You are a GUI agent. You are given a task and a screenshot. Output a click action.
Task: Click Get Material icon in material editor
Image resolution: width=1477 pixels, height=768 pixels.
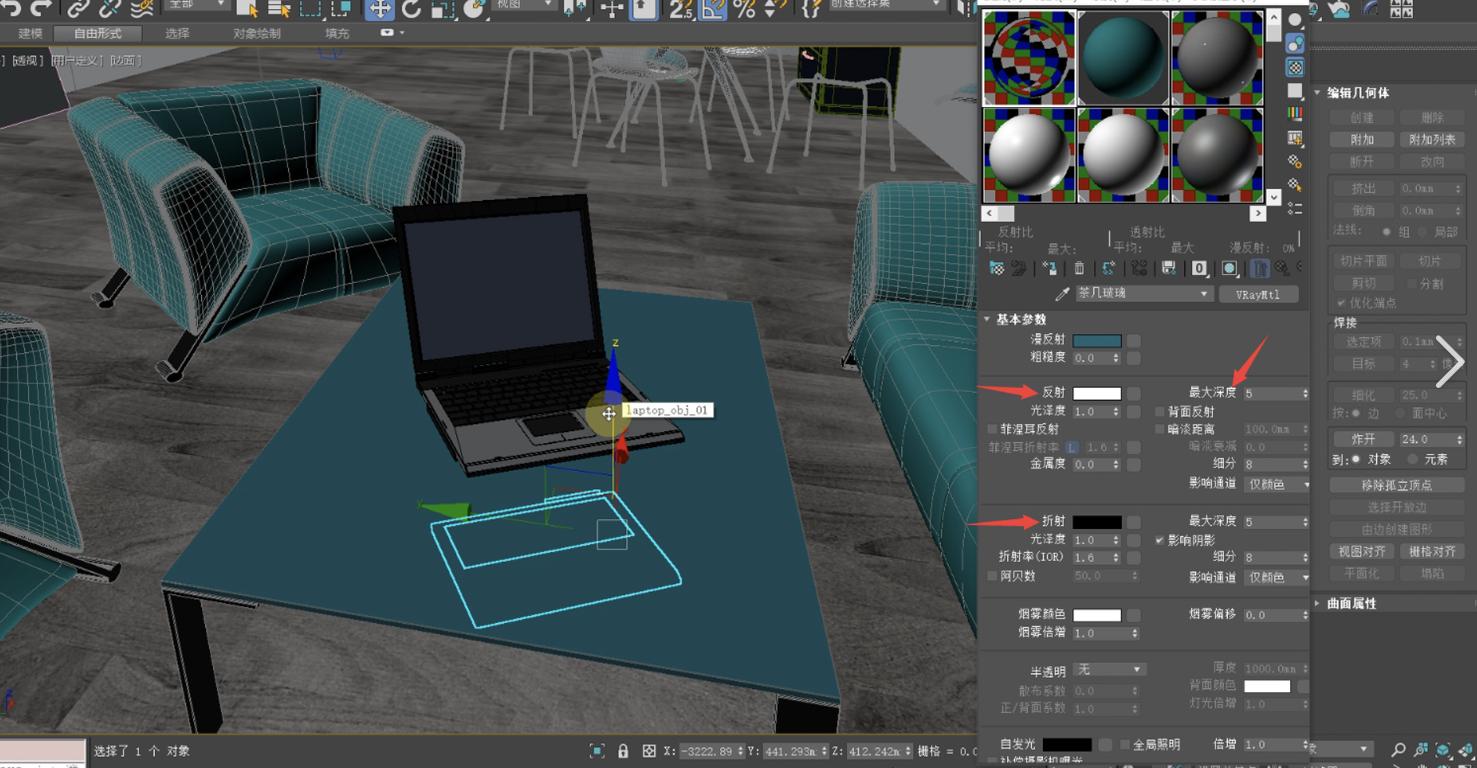(x=997, y=268)
